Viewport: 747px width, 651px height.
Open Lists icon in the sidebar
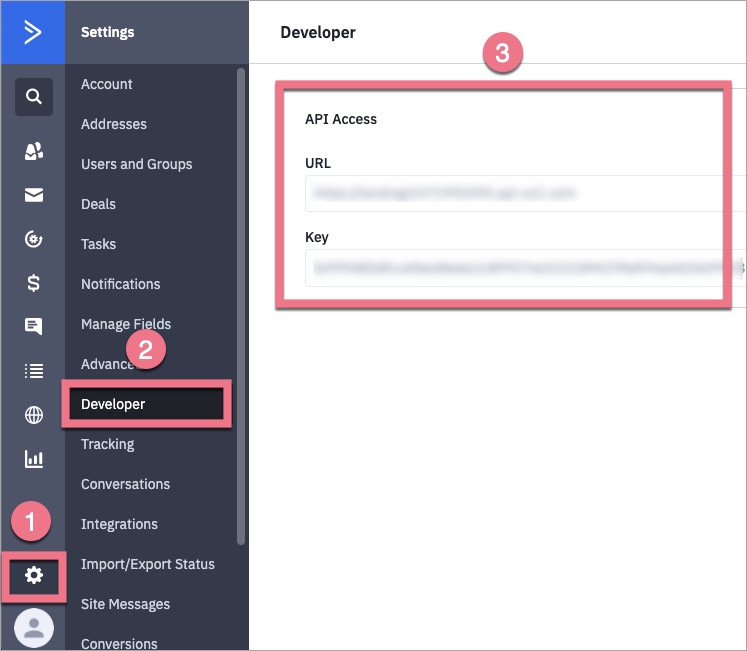pos(33,371)
